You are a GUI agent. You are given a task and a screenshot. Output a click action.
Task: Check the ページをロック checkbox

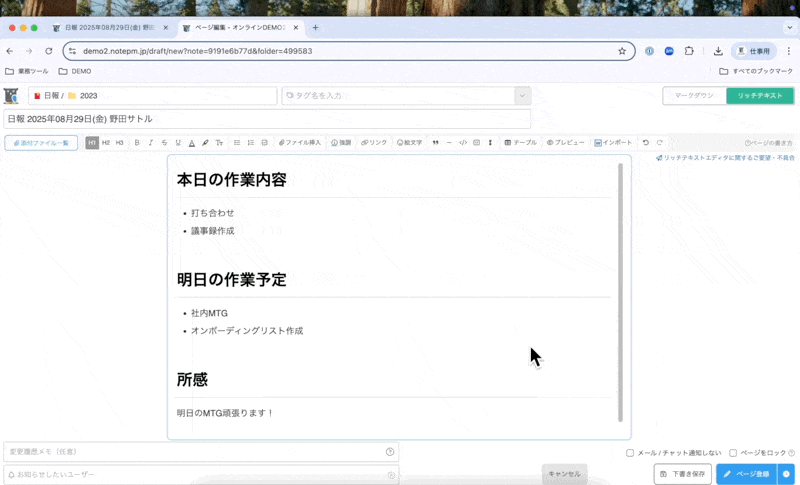pos(733,453)
